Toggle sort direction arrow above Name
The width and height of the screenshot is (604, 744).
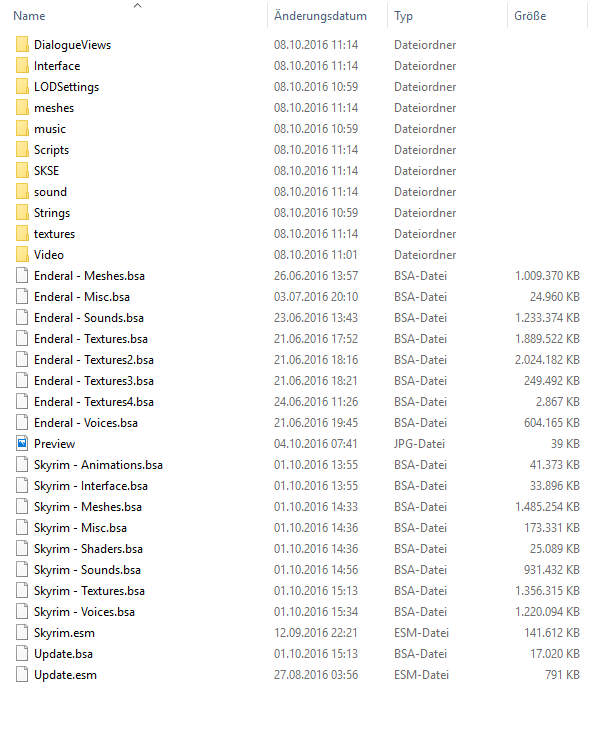pyautogui.click(x=137, y=6)
